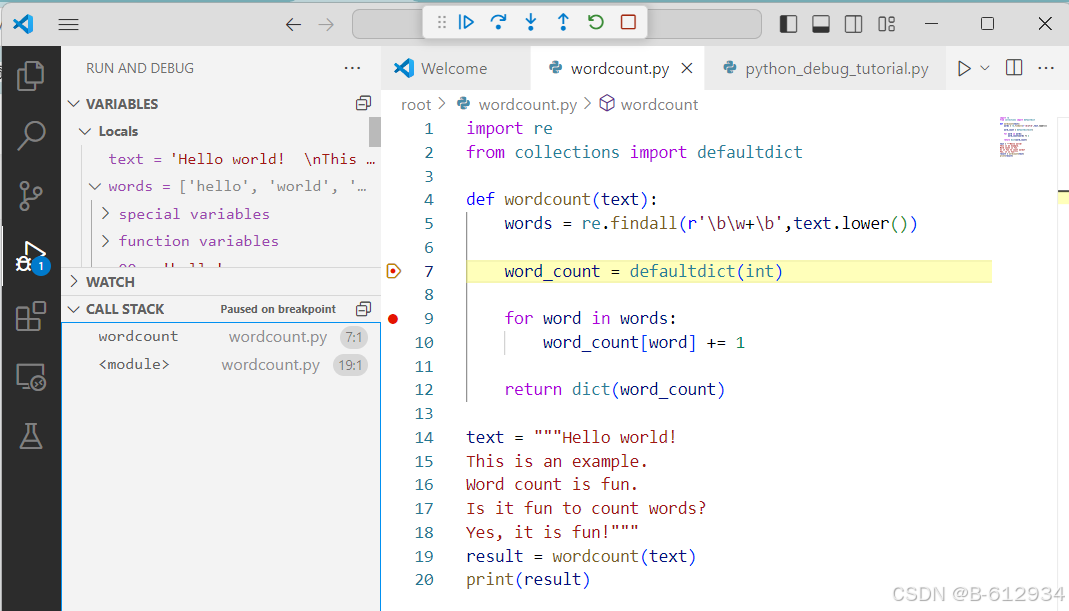Toggle the primary side bar layout
The height and width of the screenshot is (611, 1069).
[x=788, y=24]
